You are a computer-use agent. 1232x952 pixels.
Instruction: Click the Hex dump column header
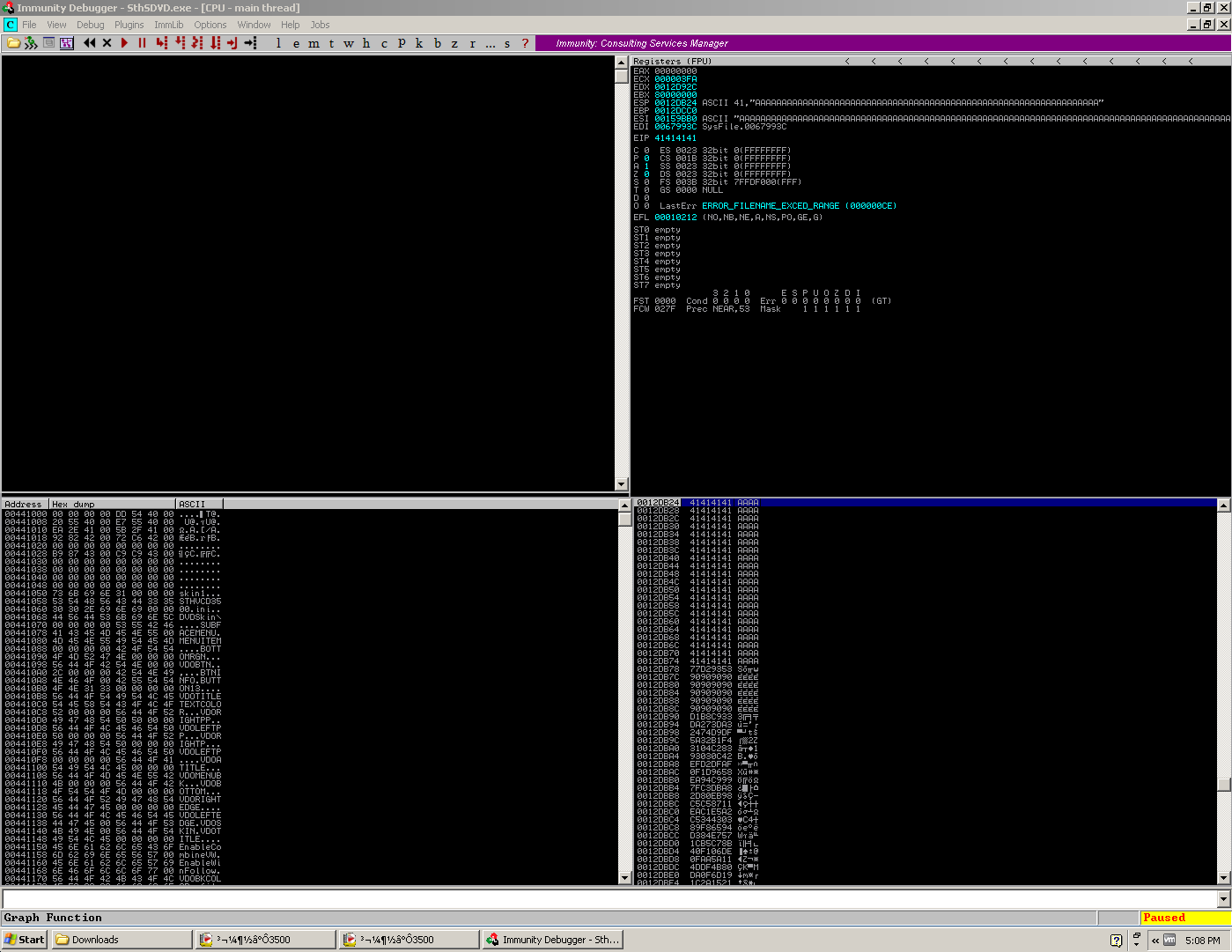(113, 504)
